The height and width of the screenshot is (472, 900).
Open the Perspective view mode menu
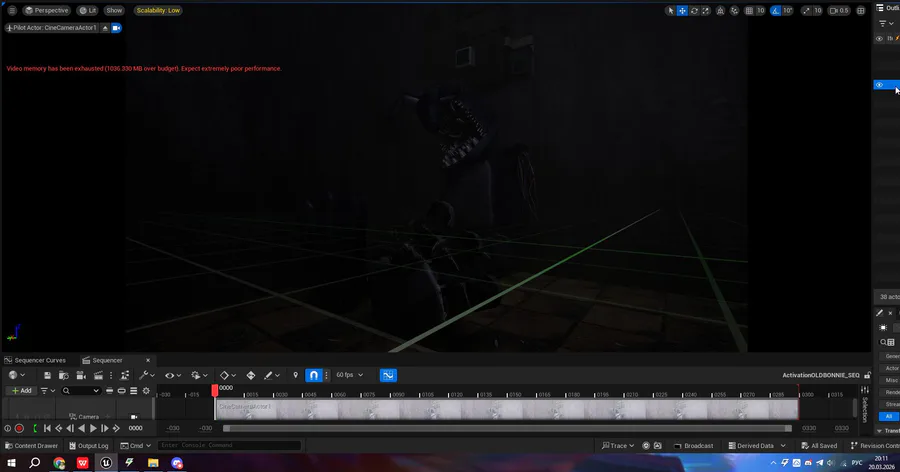coord(46,10)
